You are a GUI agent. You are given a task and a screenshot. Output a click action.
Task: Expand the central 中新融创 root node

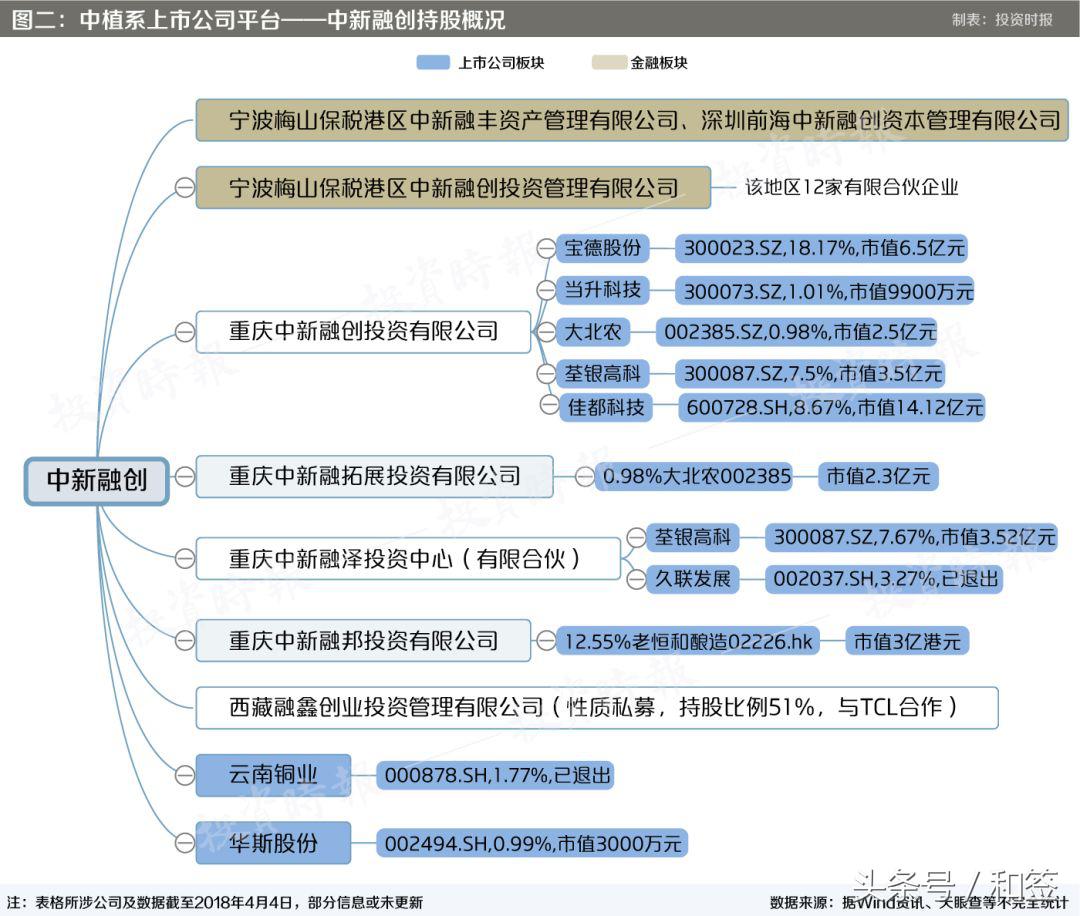point(96,480)
